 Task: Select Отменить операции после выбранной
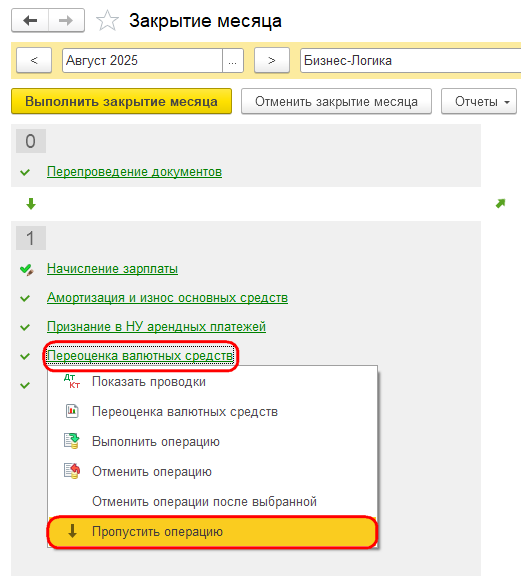[212, 501]
